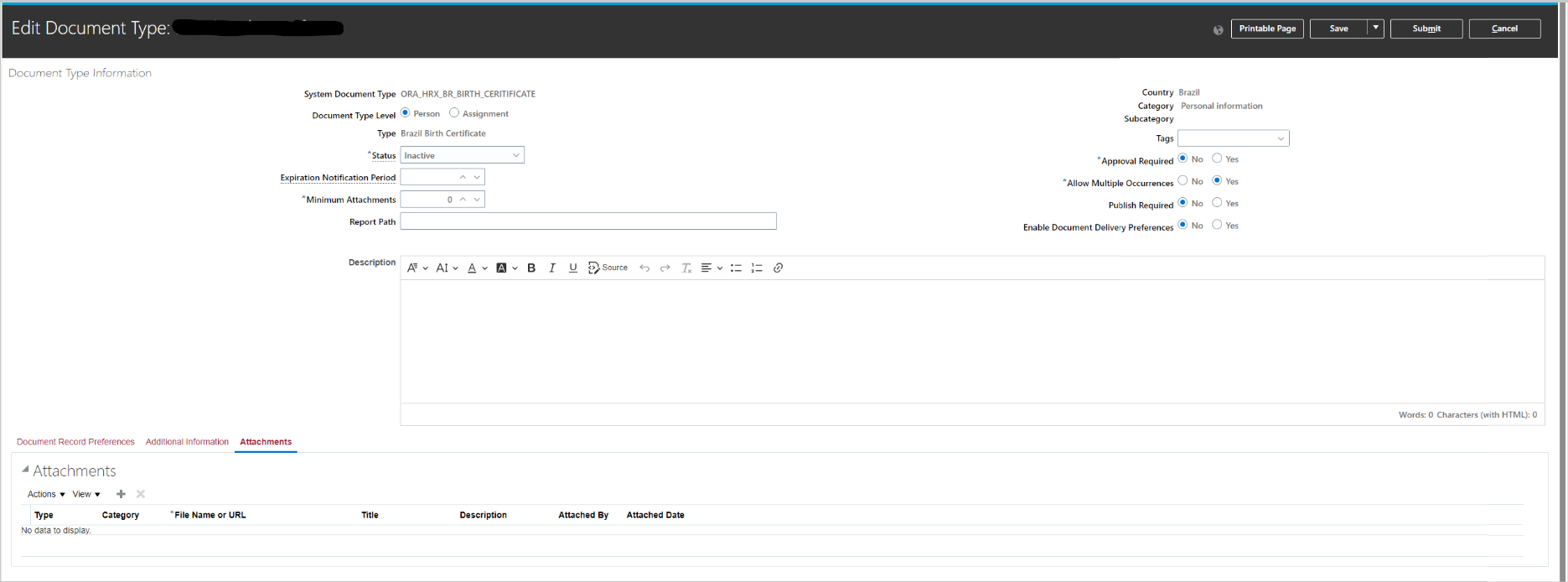
Task: Set Enable Document Delivery Preferences to No
Action: pos(1182,224)
